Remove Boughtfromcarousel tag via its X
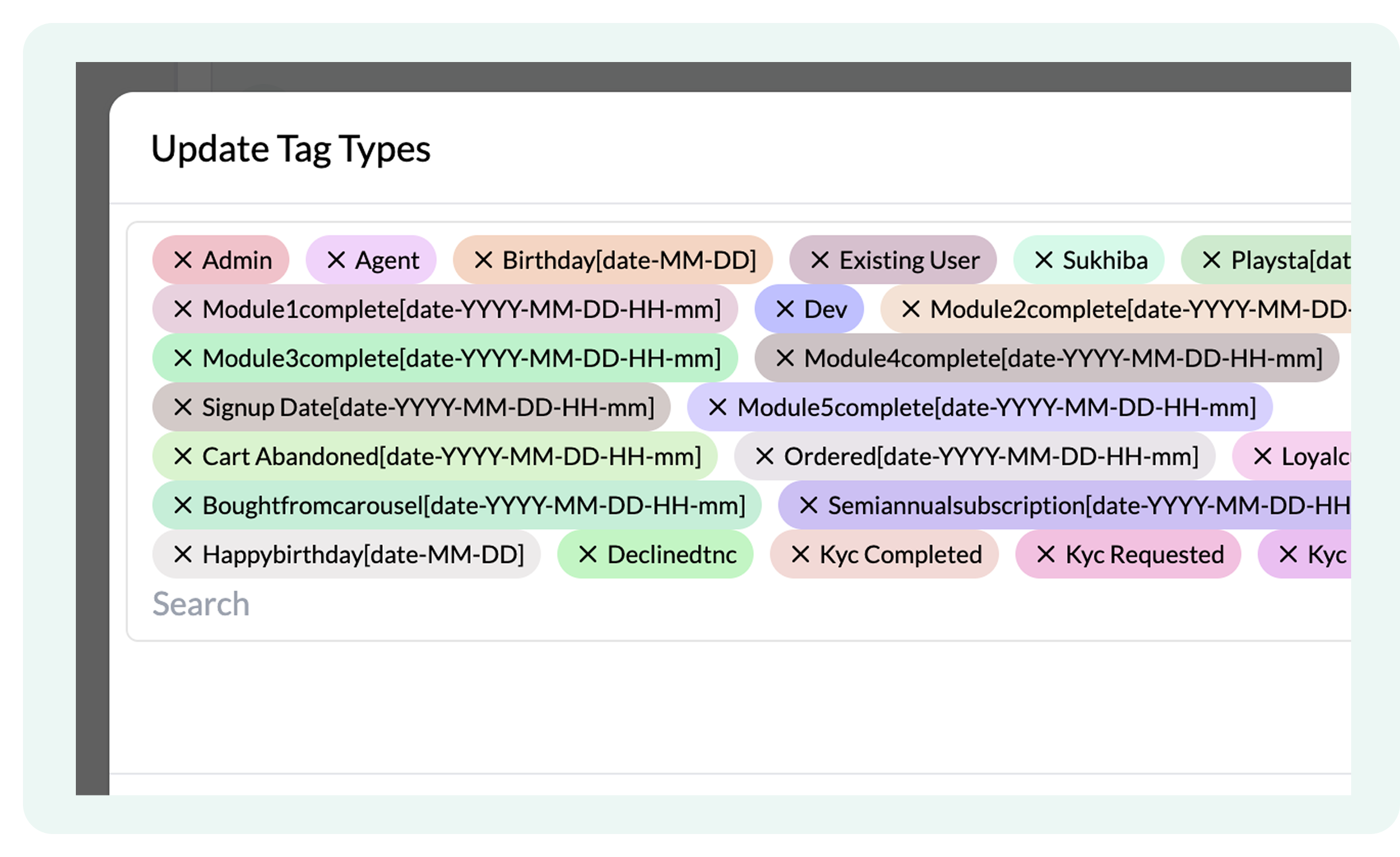1400x857 pixels. (183, 506)
